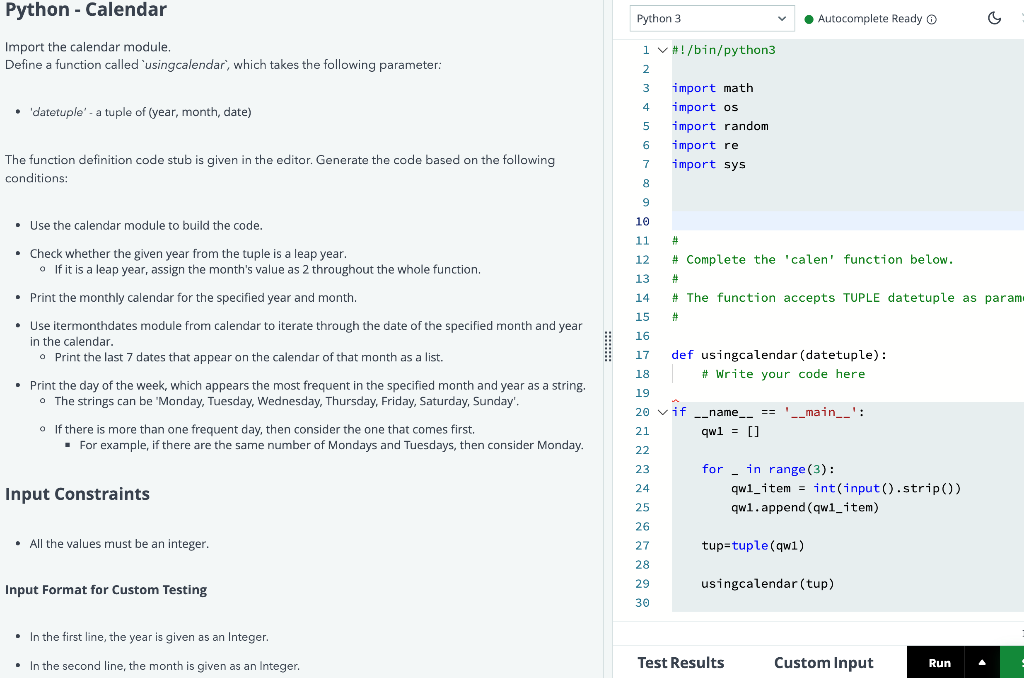Click editor line 10 empty row
The height and width of the screenshot is (678, 1024).
(848, 221)
